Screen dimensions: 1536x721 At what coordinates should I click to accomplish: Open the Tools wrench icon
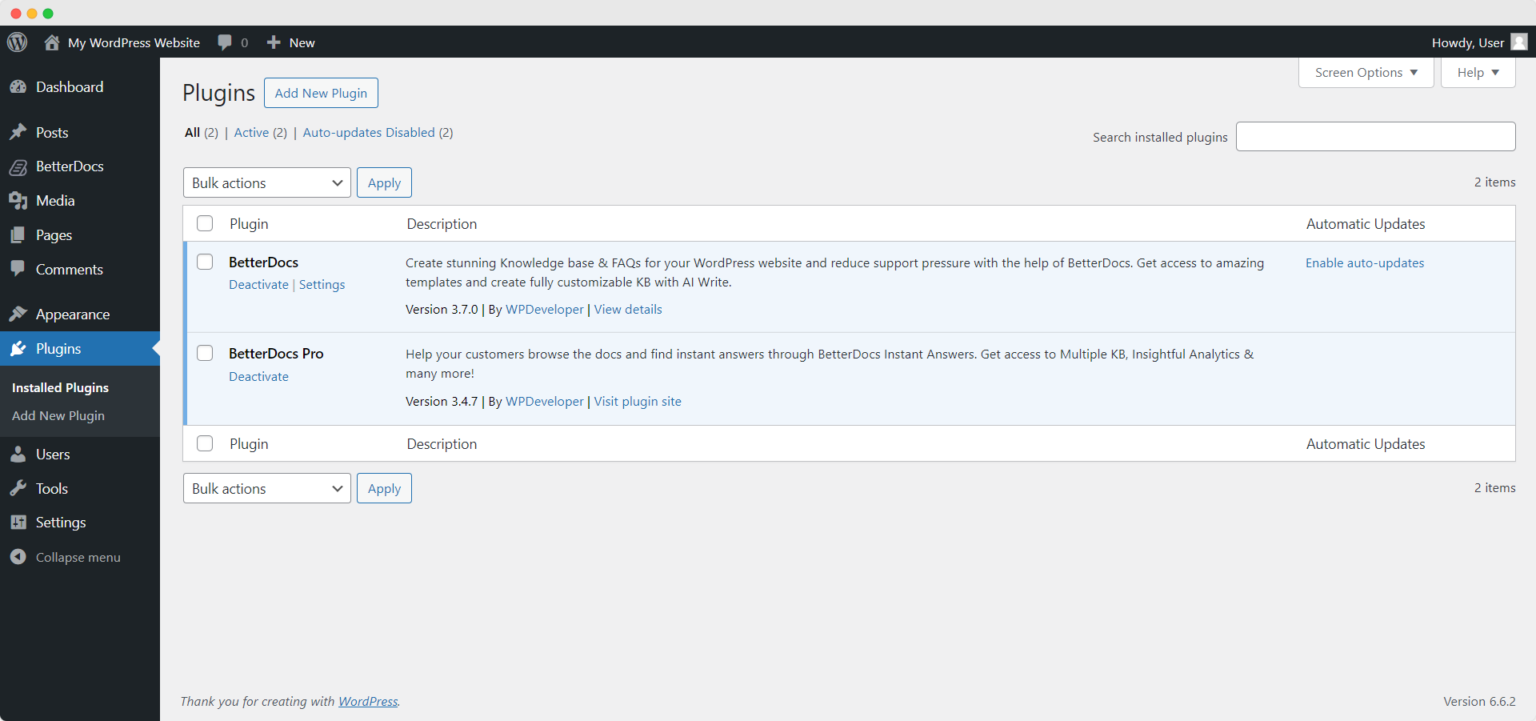tap(19, 488)
